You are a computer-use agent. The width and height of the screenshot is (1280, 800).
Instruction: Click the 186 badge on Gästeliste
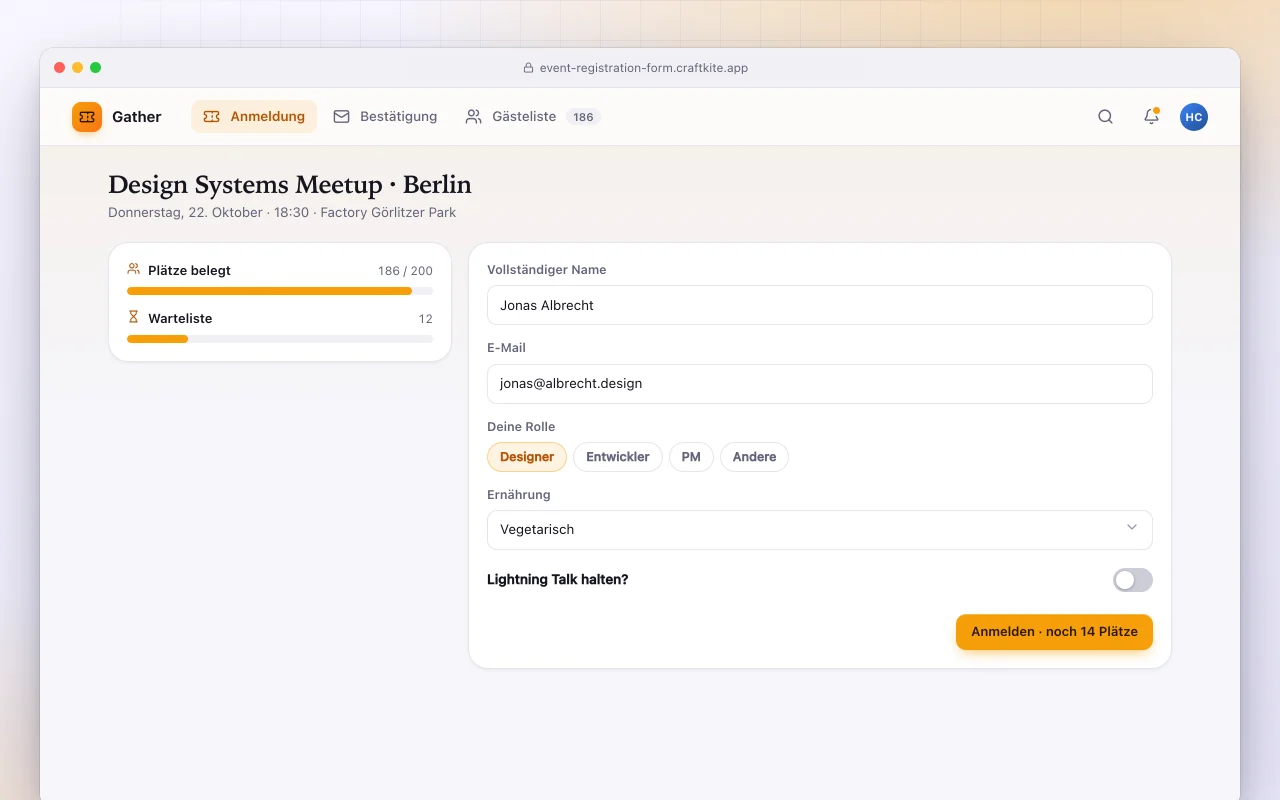583,117
